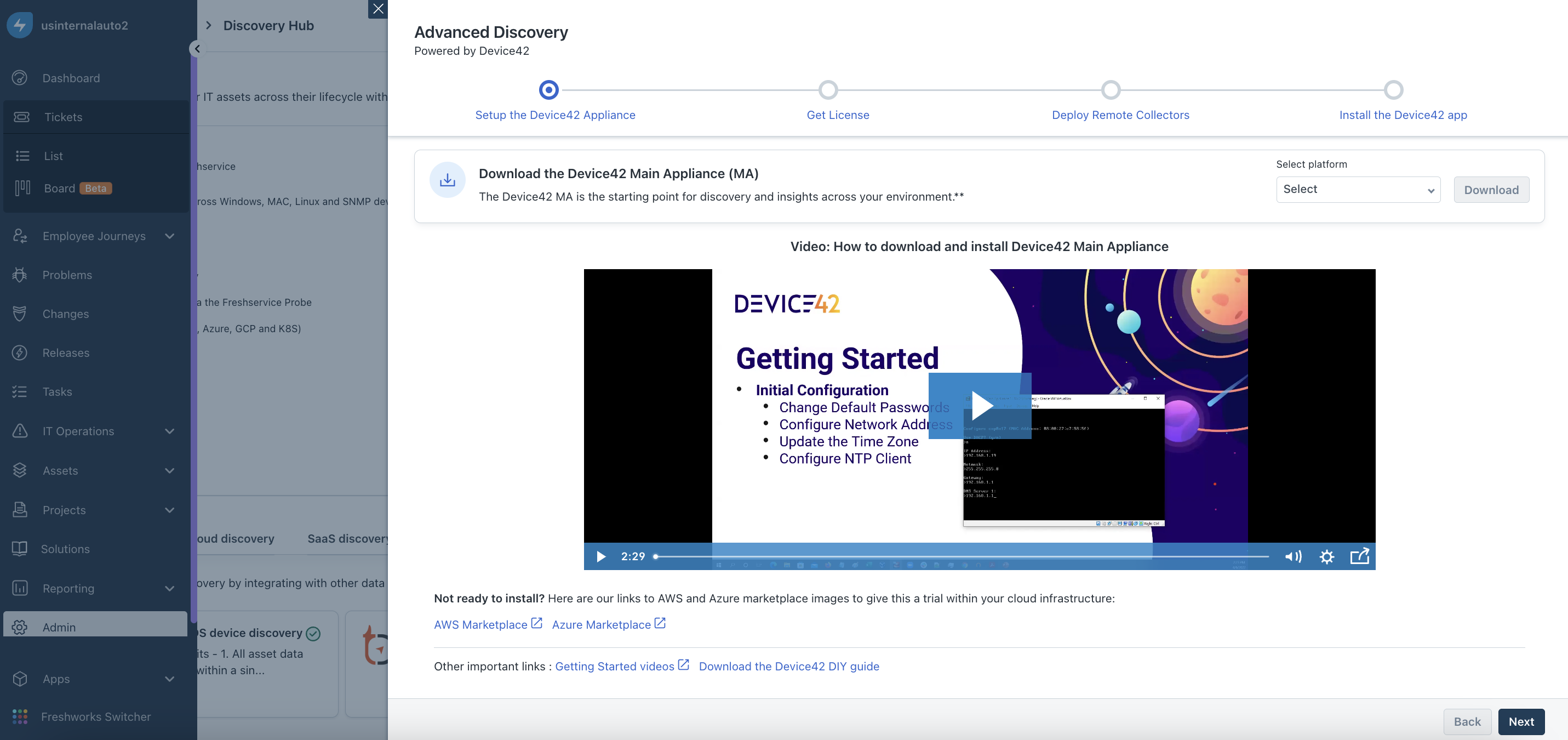Mute the video volume icon
This screenshot has height=740, width=1568.
click(1293, 557)
